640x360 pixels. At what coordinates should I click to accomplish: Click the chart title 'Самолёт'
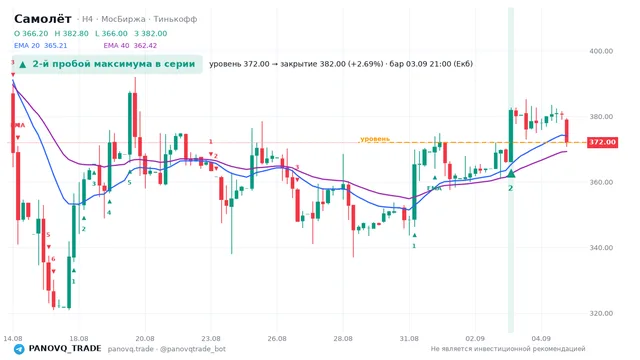point(43,19)
